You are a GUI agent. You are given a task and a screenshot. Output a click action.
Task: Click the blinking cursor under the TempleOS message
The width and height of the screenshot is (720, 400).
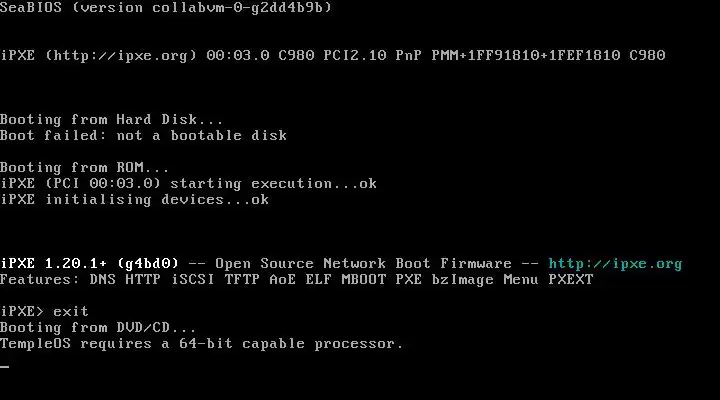click(x=5, y=366)
